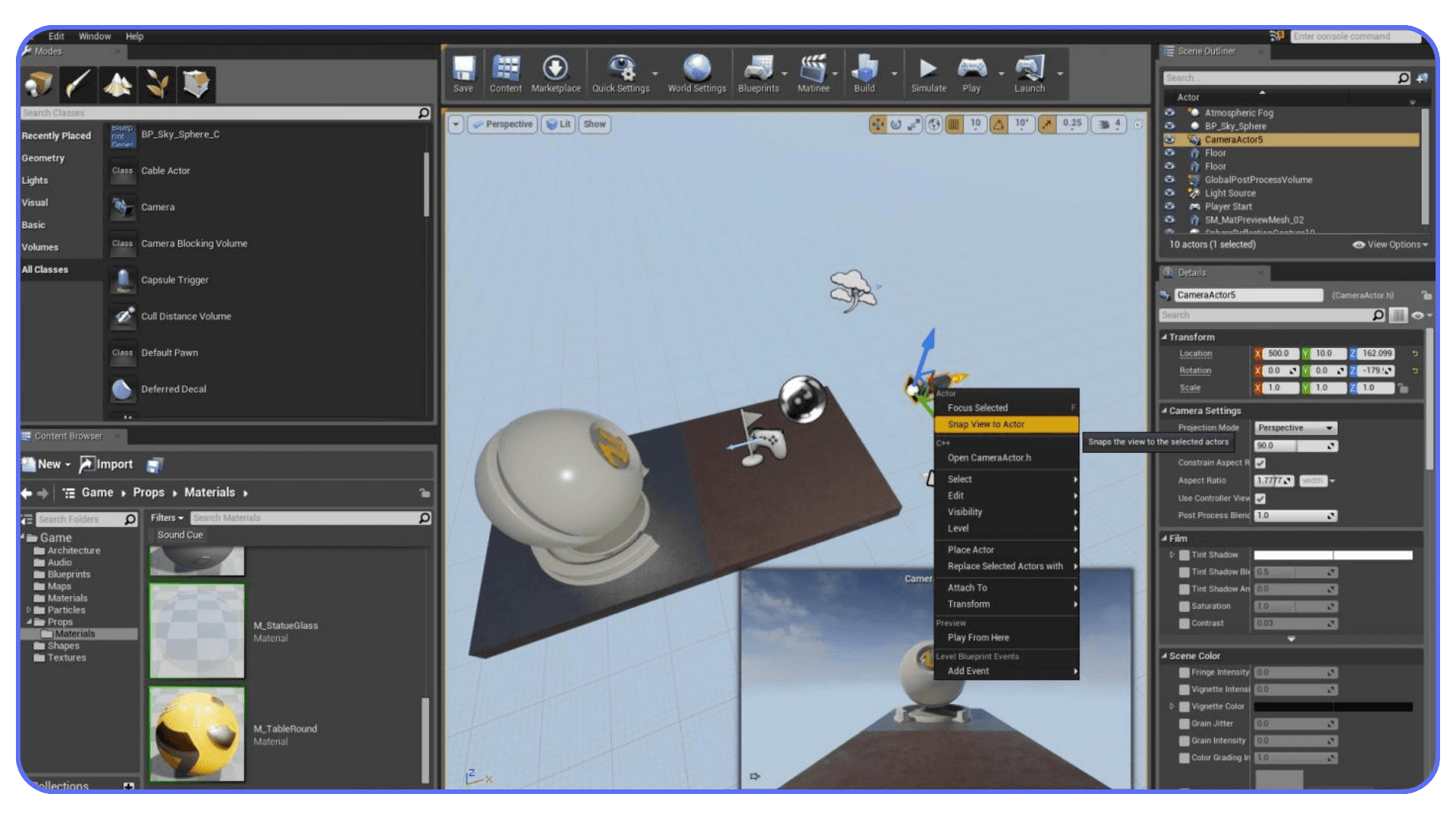The width and height of the screenshot is (1456, 819).
Task: Choose Snap View to Actor
Action: coord(986,424)
